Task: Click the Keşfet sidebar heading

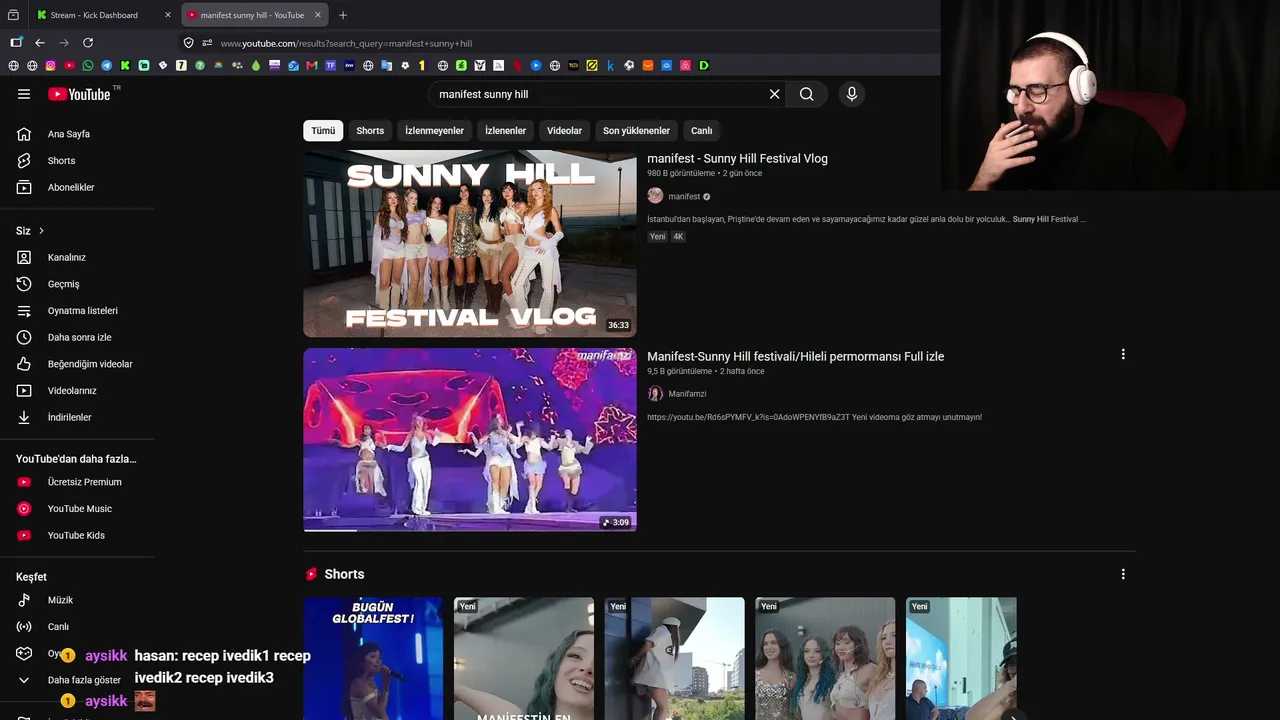Action: tap(31, 577)
